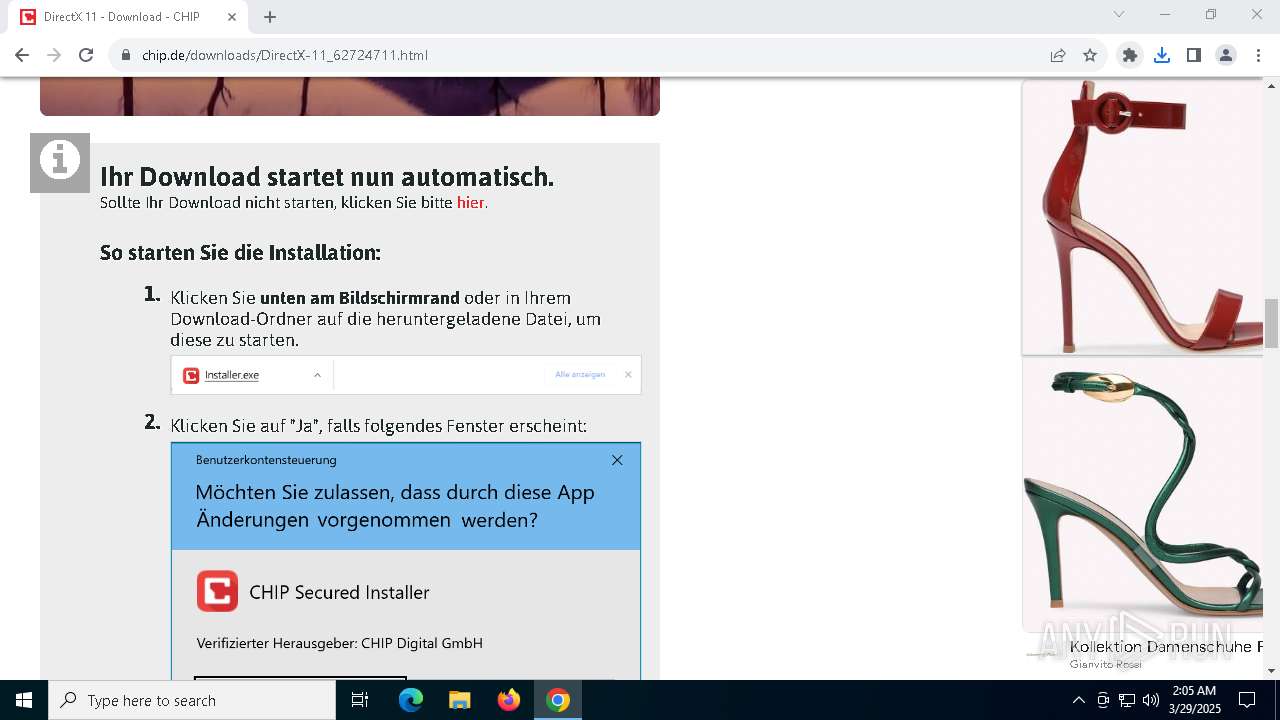Click the green snake-strap sandal ad

[x=1142, y=495]
